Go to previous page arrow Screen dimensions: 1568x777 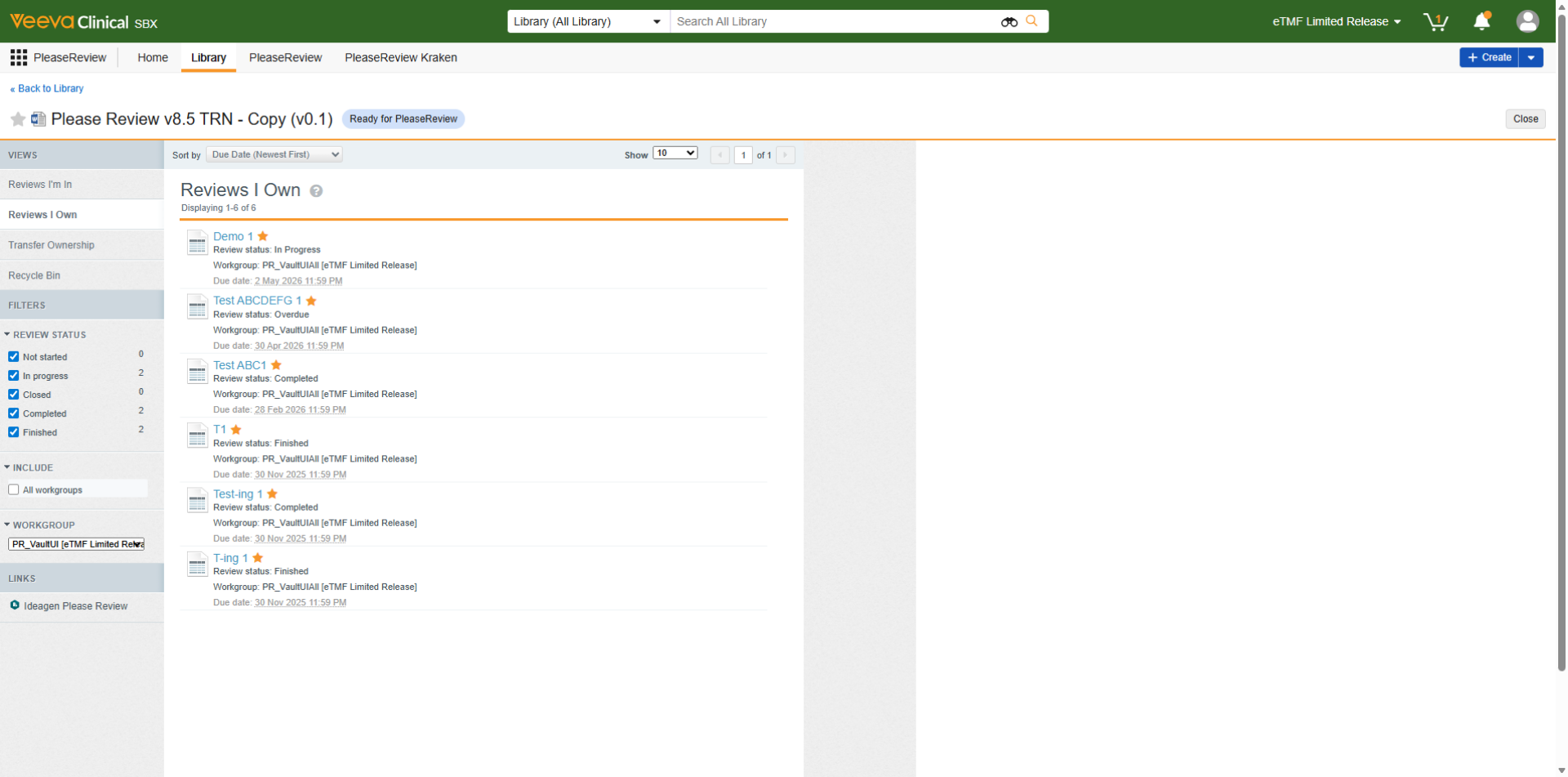pyautogui.click(x=719, y=155)
